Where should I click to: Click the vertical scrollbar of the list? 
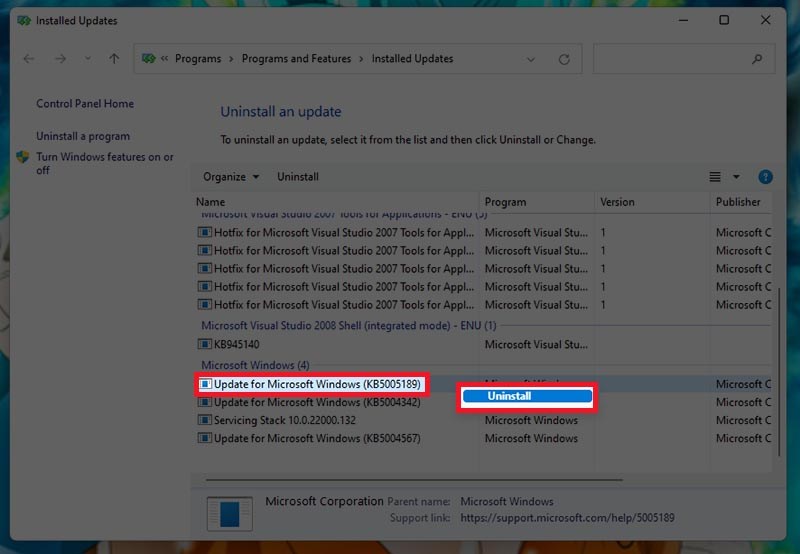[x=779, y=372]
